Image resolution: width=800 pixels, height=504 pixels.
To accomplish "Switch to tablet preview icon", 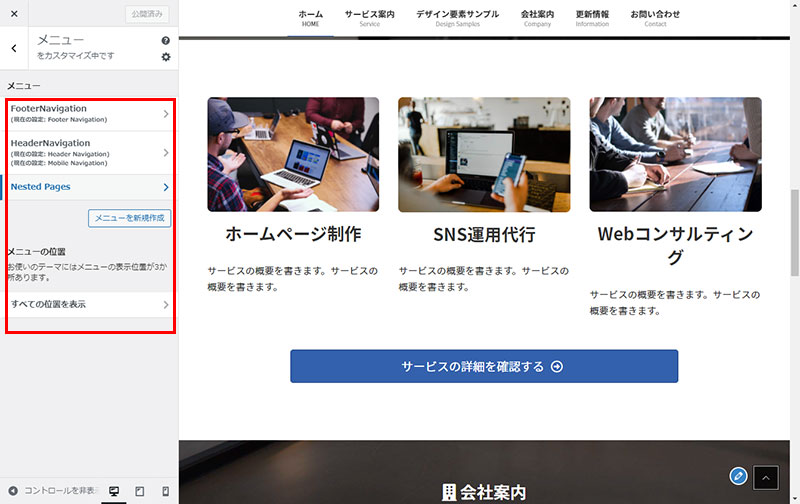I will point(139,491).
